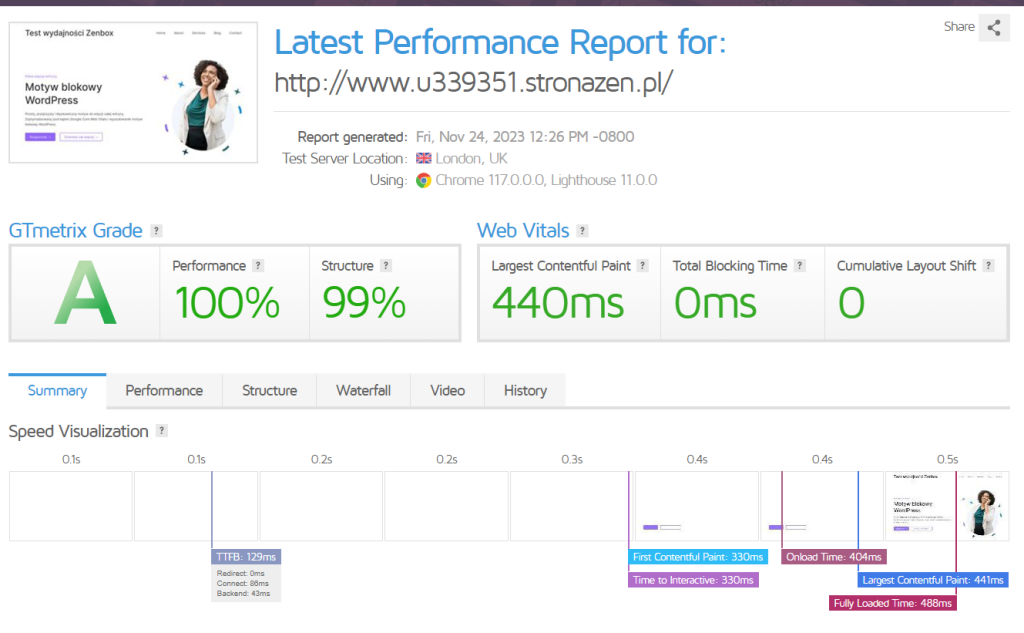This screenshot has height=633, width=1024.
Task: Click help icon beside Performance score
Action: coord(258,266)
